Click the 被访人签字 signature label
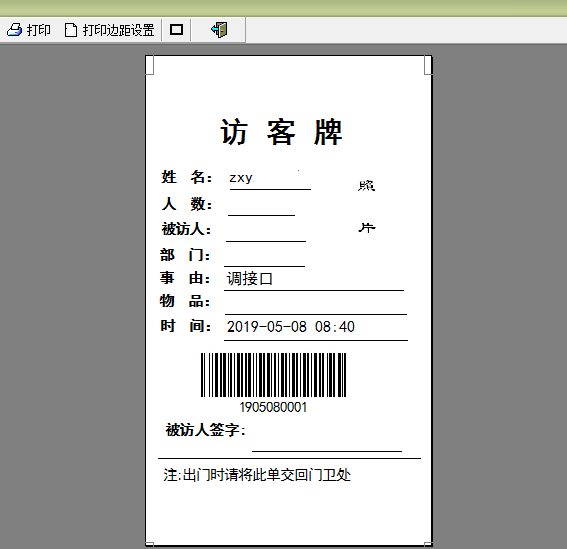The image size is (567, 549). click(205, 430)
